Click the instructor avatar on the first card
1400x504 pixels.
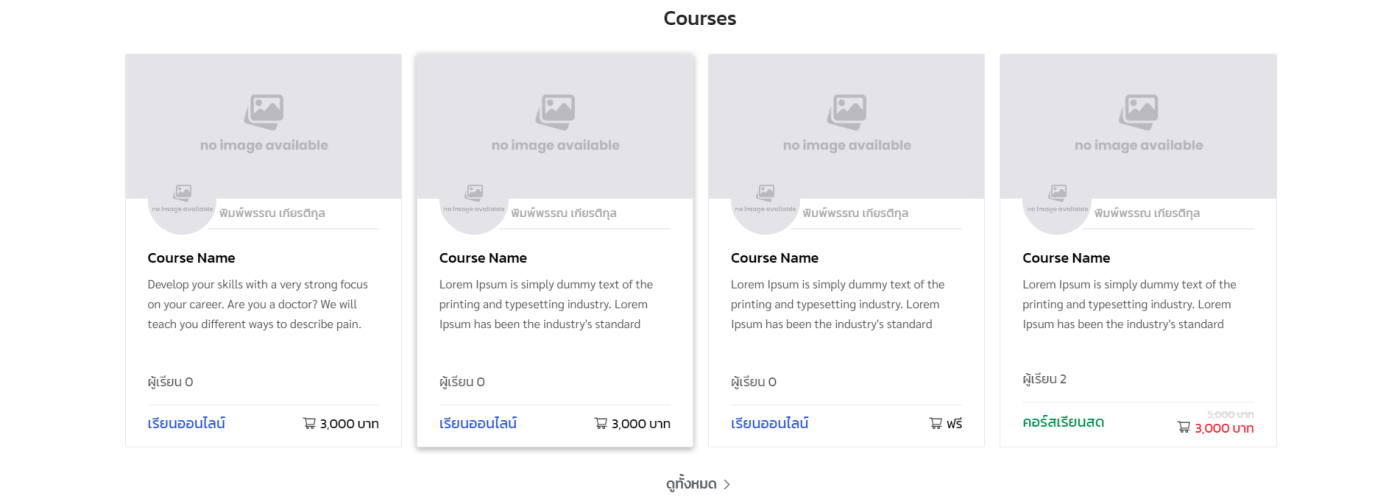pos(181,200)
